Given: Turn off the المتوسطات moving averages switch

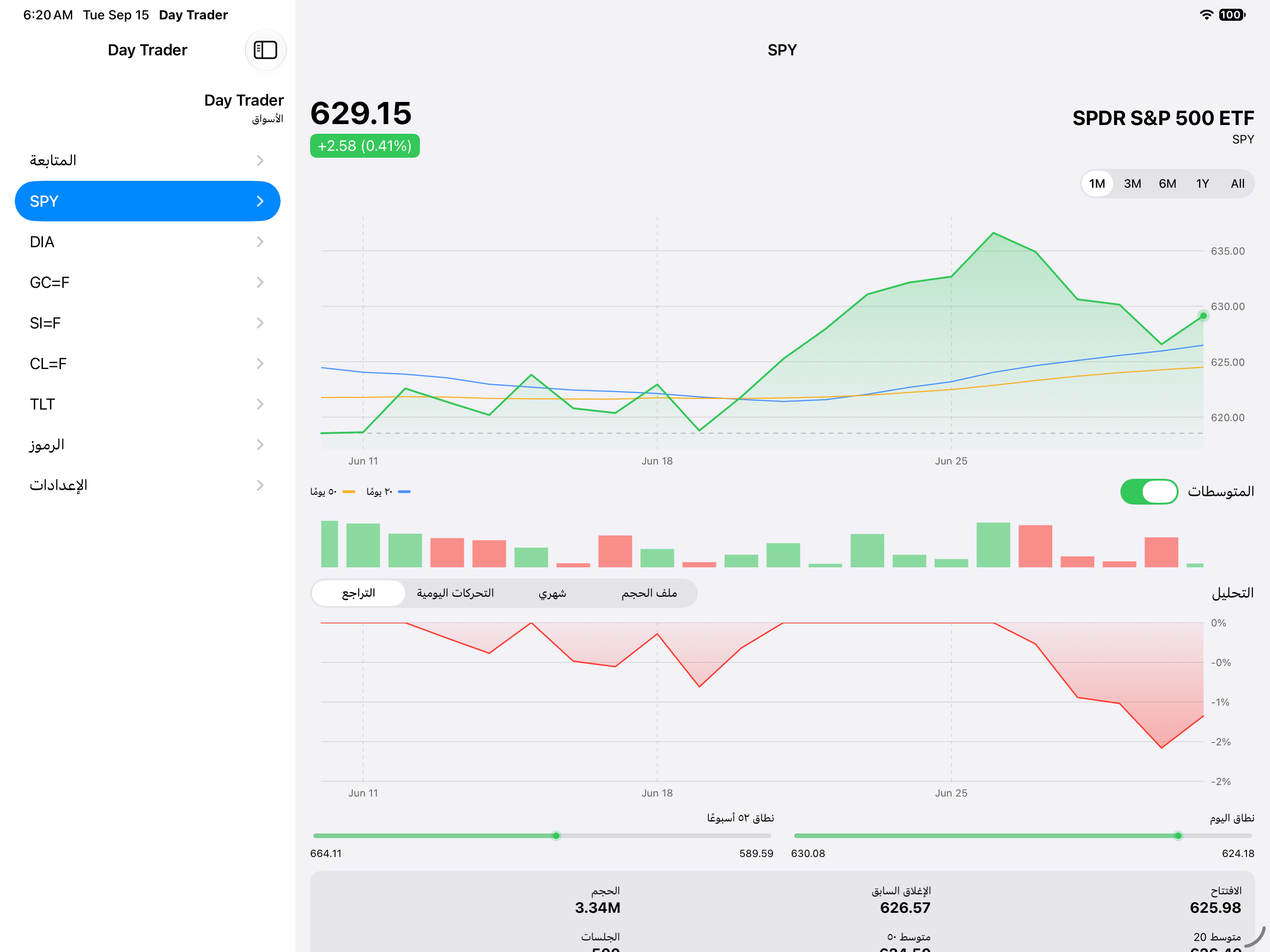Looking at the screenshot, I should tap(1149, 492).
